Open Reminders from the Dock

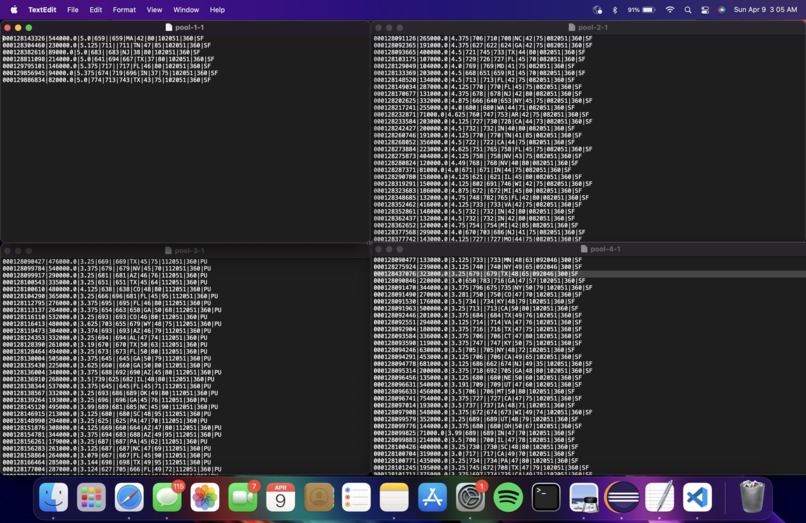(356, 497)
